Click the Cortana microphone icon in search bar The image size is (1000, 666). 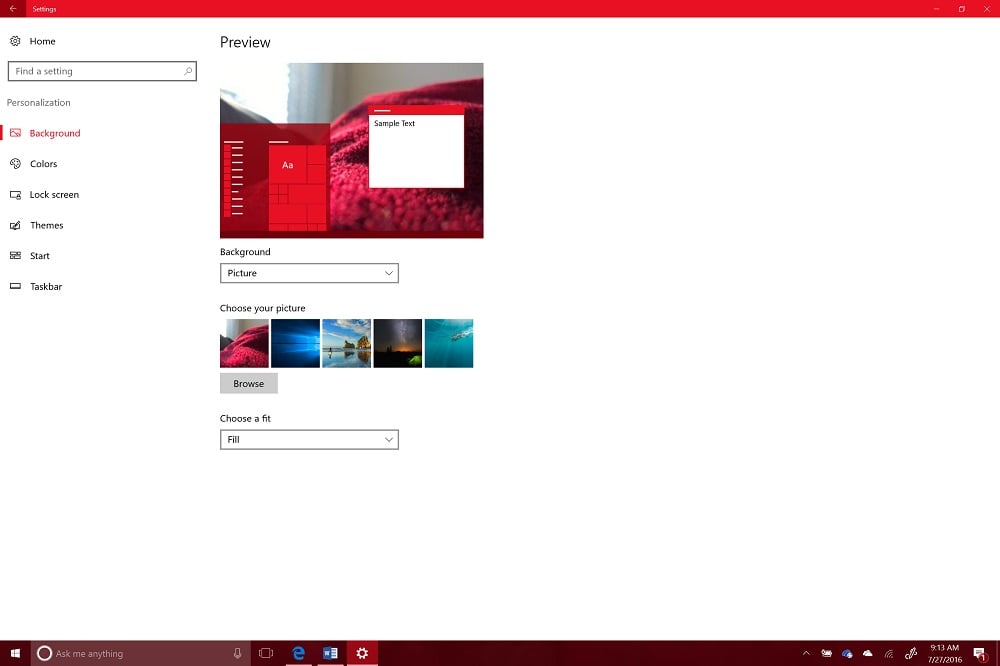(236, 652)
